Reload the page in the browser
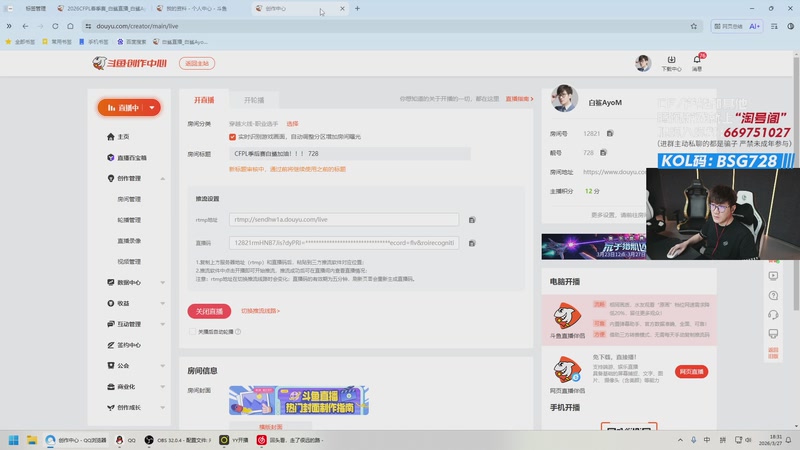The height and width of the screenshot is (450, 800). [x=55, y=26]
